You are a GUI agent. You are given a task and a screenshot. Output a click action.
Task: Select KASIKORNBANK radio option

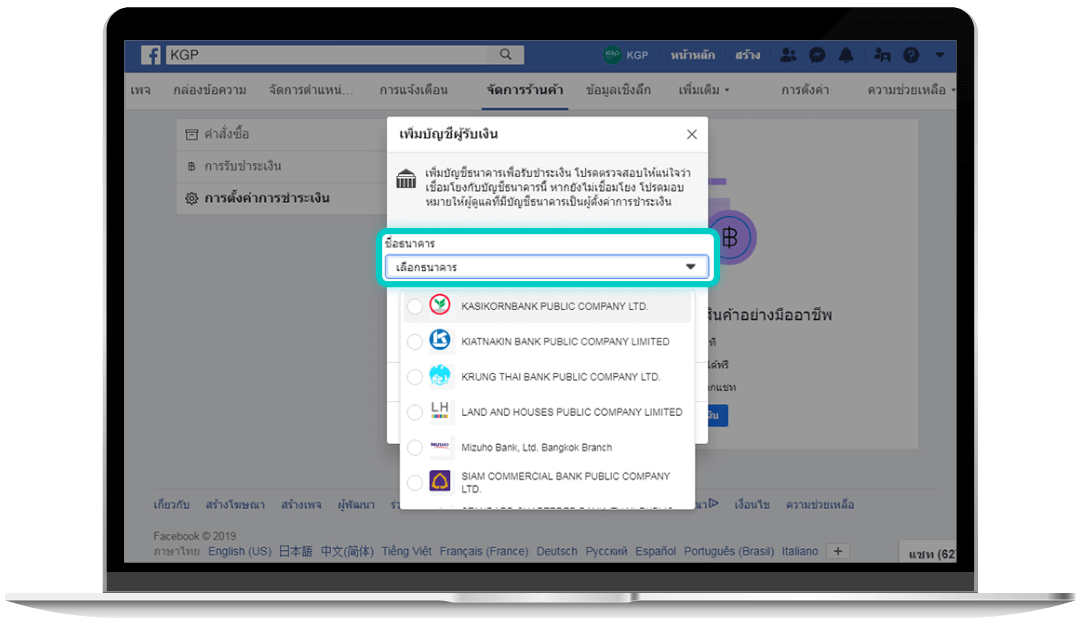pos(415,306)
